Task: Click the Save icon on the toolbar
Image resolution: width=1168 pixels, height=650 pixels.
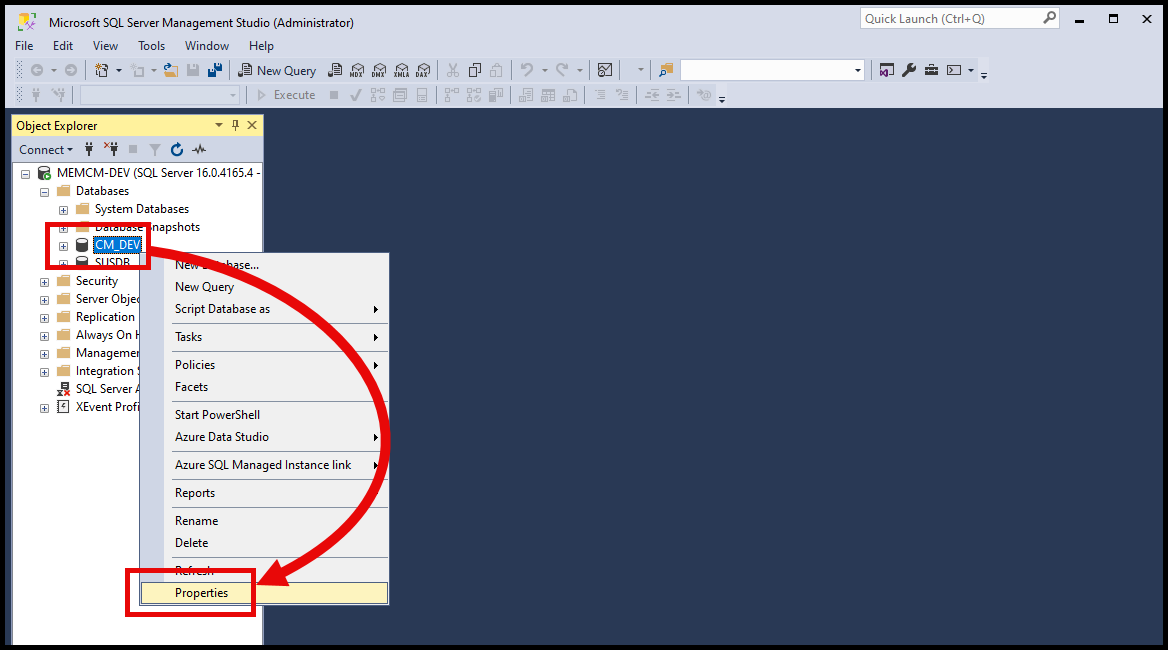Action: (x=191, y=70)
